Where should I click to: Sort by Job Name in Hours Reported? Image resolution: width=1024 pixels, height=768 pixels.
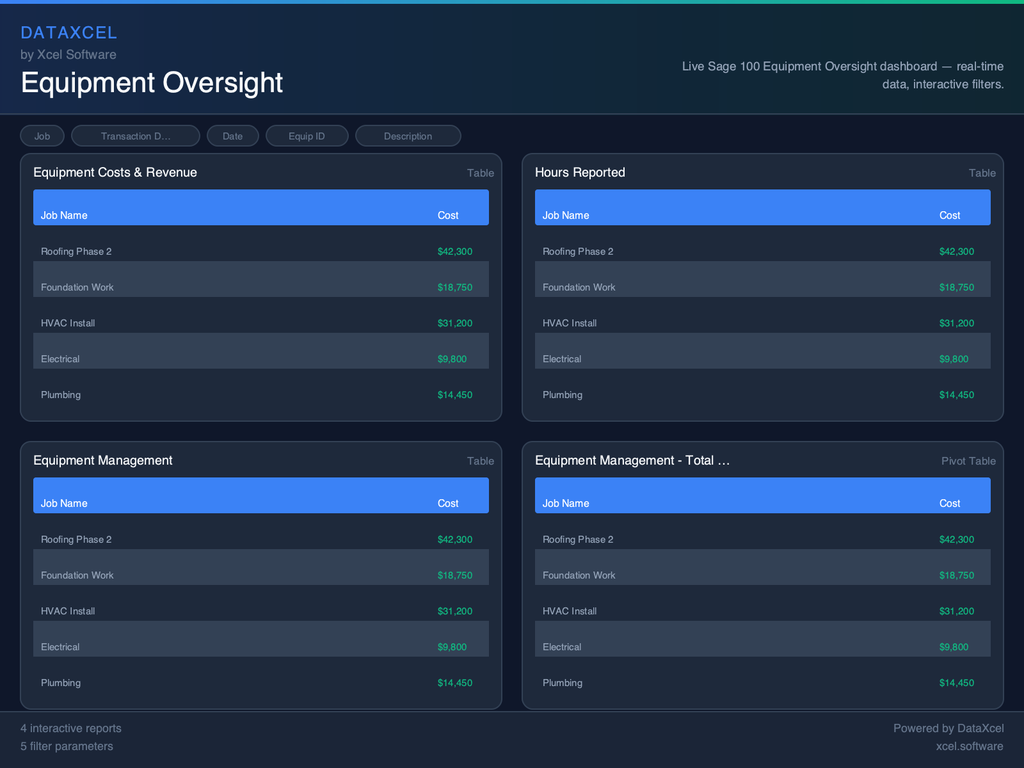tap(565, 214)
